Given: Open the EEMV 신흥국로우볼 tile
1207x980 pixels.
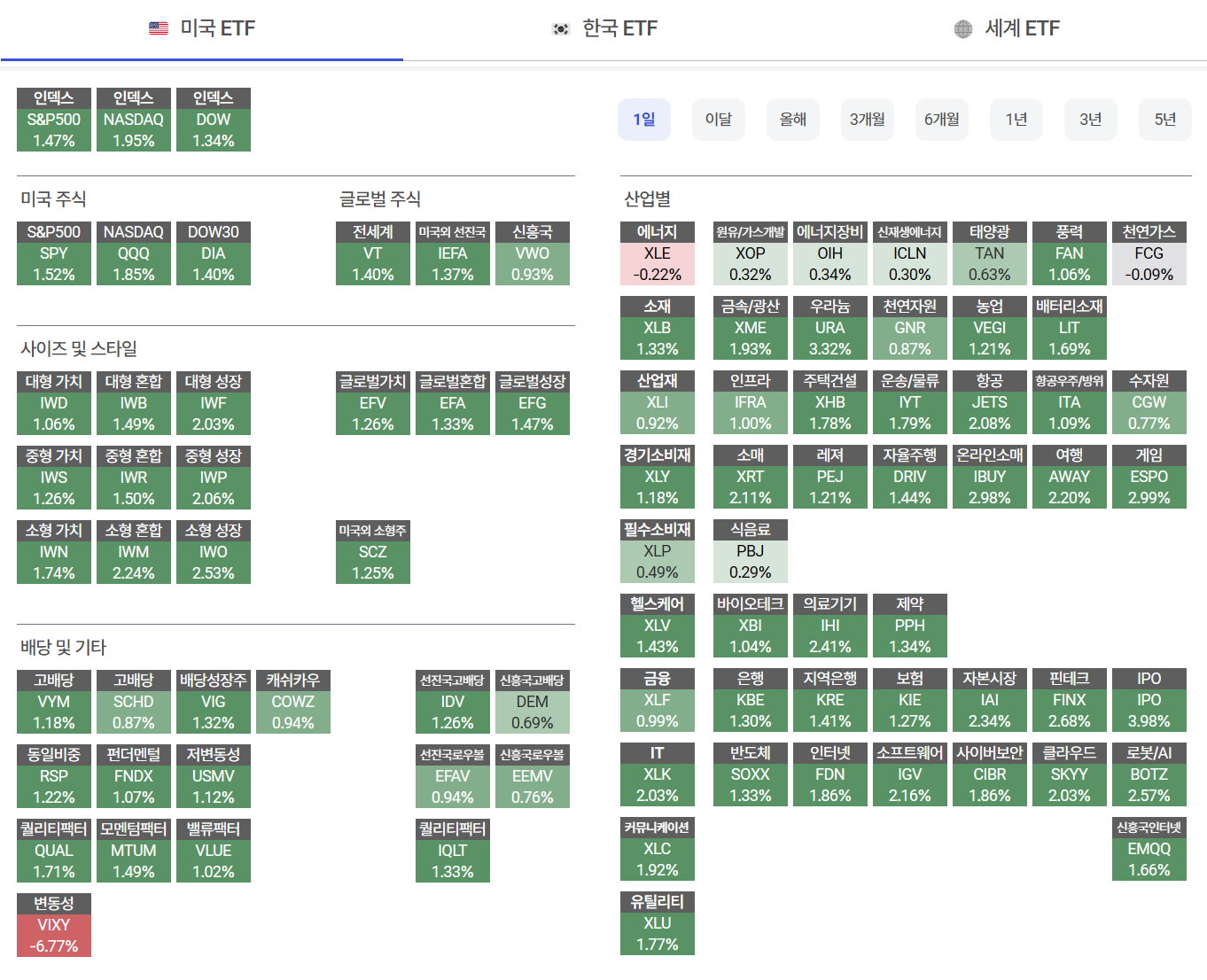Looking at the screenshot, I should pos(533,776).
